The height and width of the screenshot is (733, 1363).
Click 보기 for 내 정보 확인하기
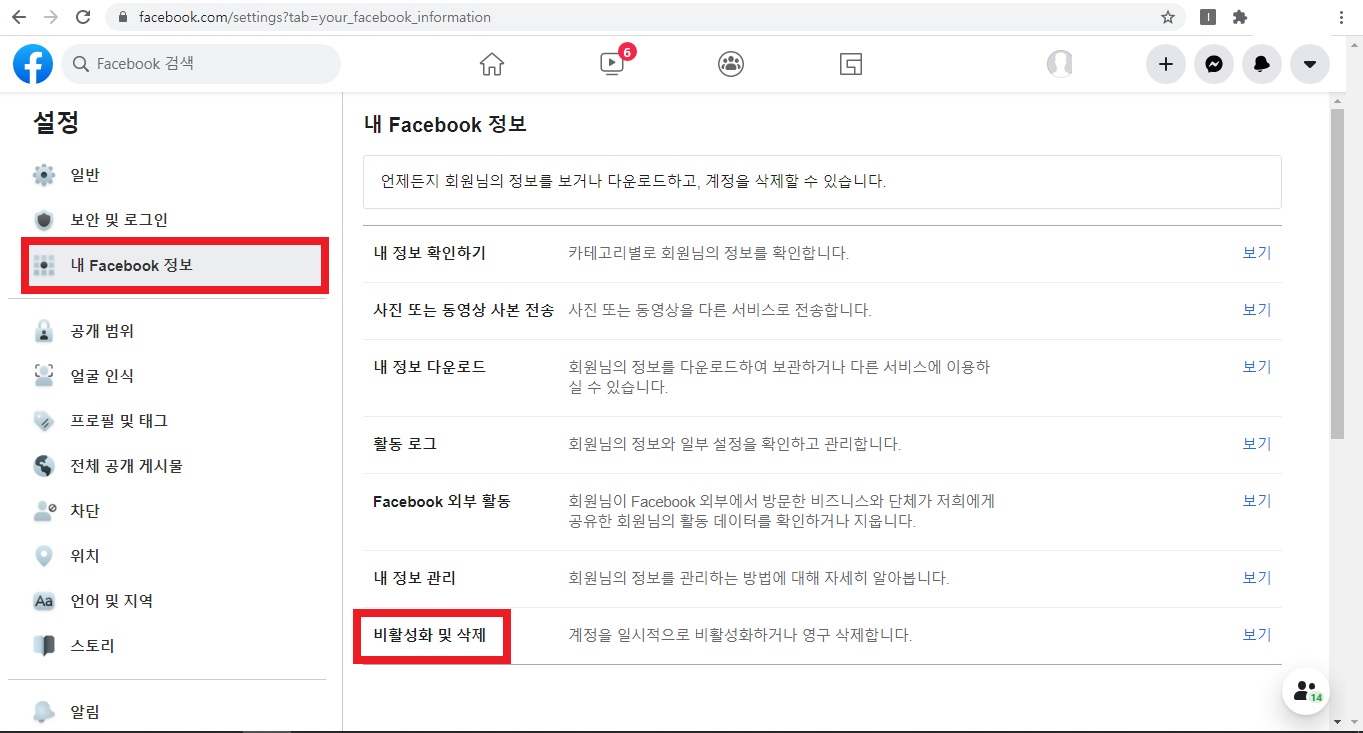(x=1257, y=253)
